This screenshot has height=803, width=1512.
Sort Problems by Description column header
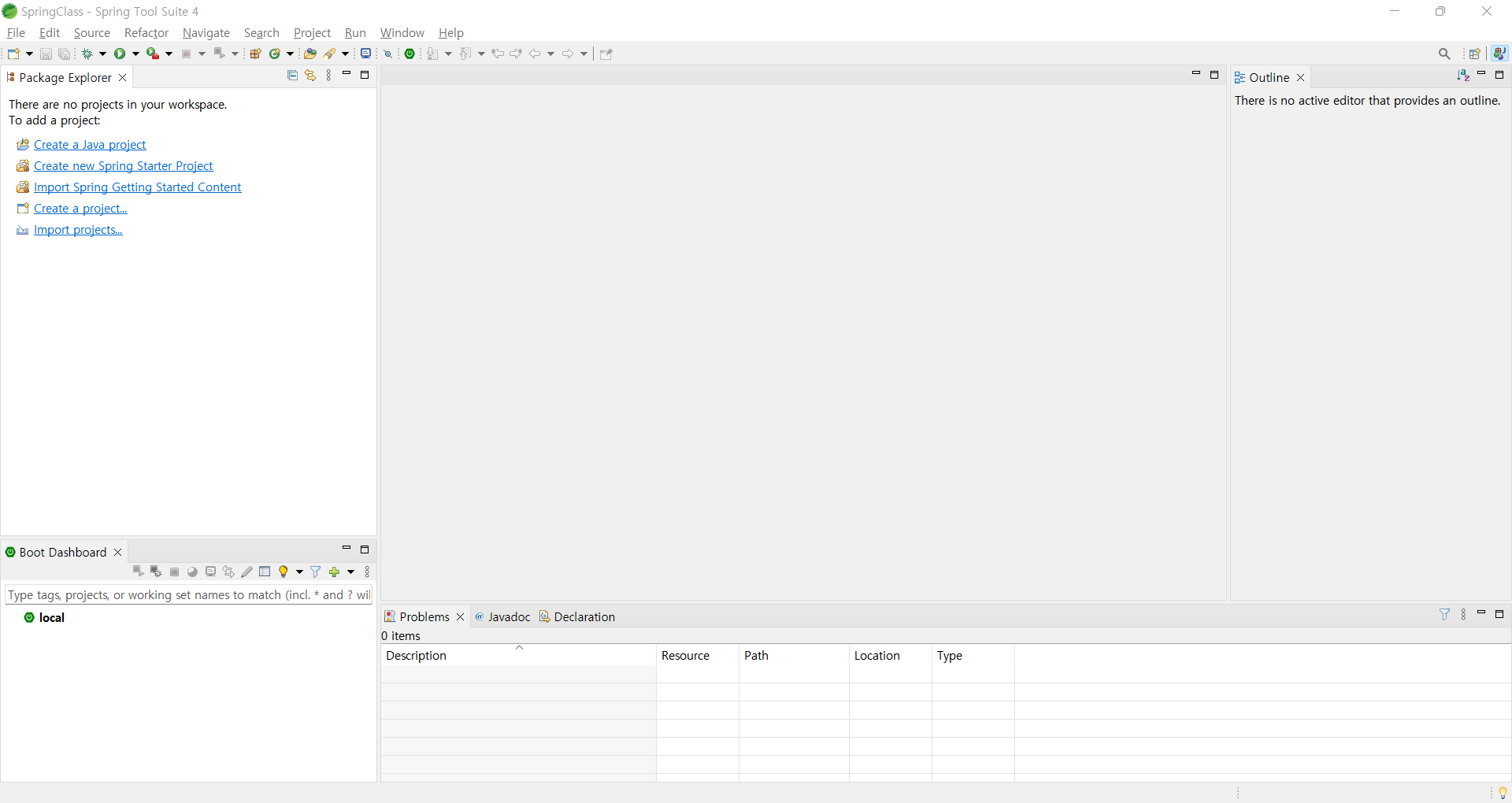518,655
